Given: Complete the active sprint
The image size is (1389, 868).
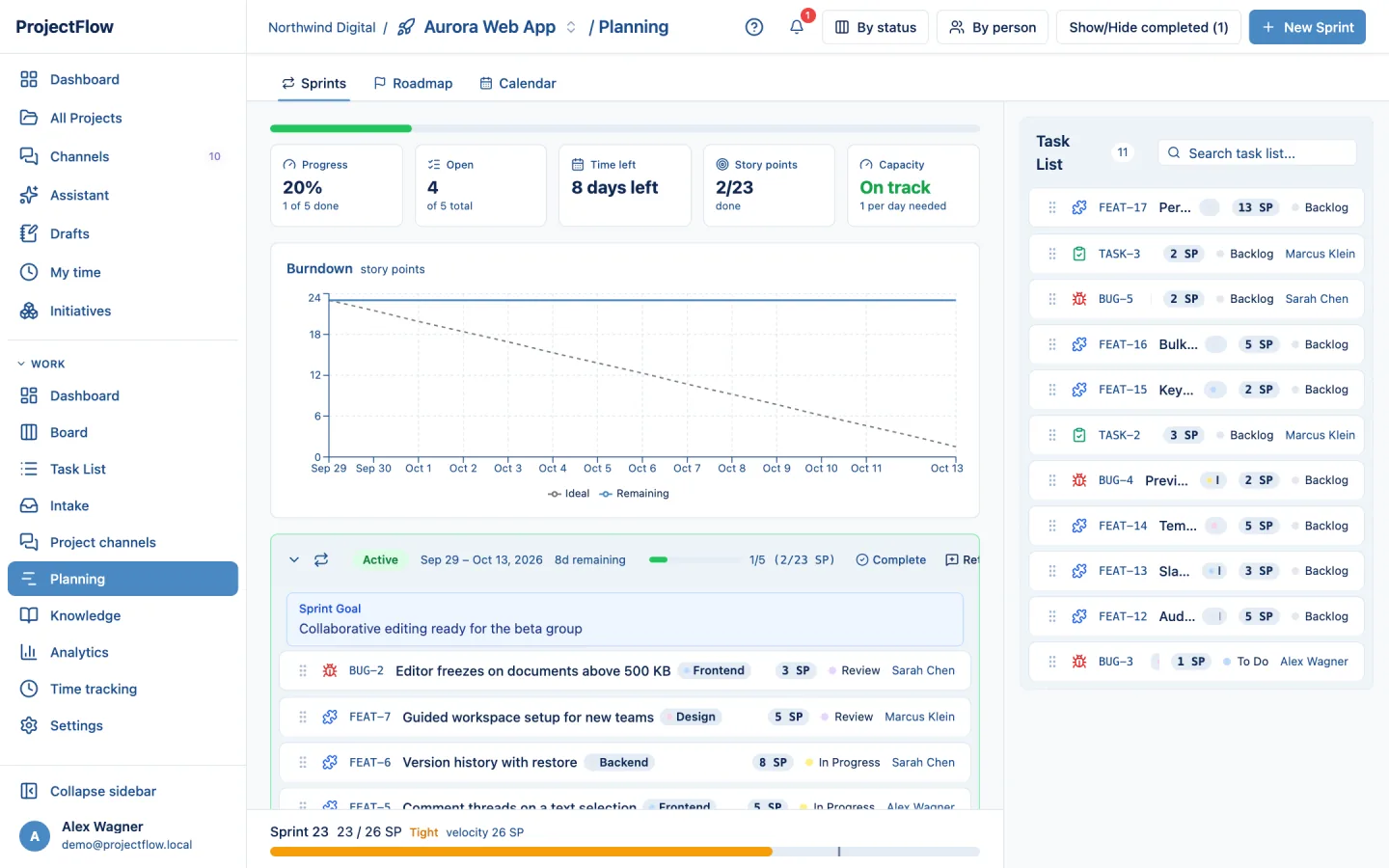Looking at the screenshot, I should pos(890,559).
